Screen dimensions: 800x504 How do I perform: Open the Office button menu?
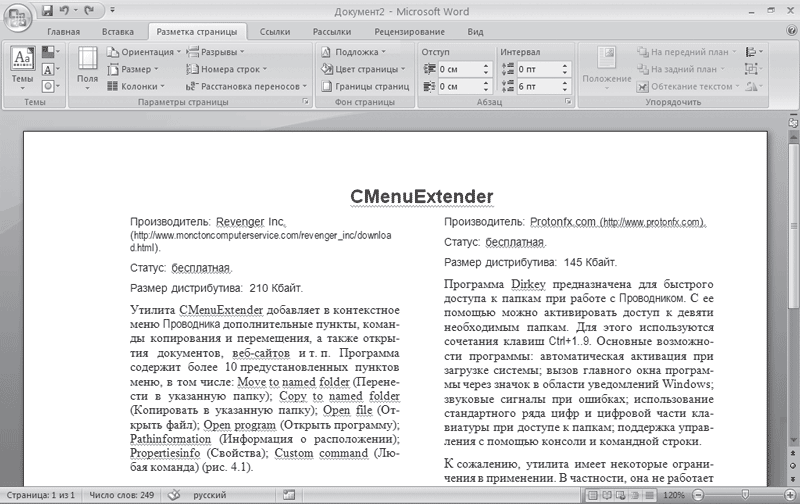tap(18, 19)
